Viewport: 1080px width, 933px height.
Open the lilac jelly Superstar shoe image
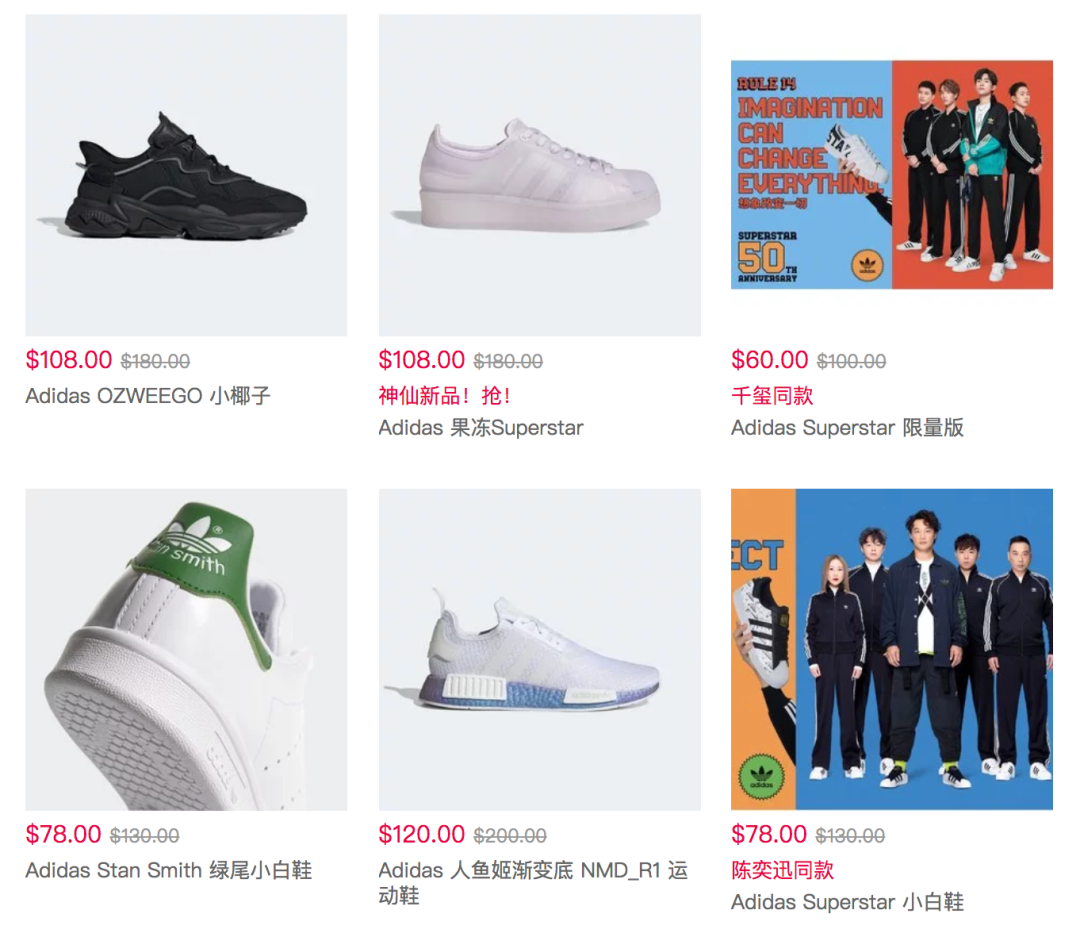point(539,175)
